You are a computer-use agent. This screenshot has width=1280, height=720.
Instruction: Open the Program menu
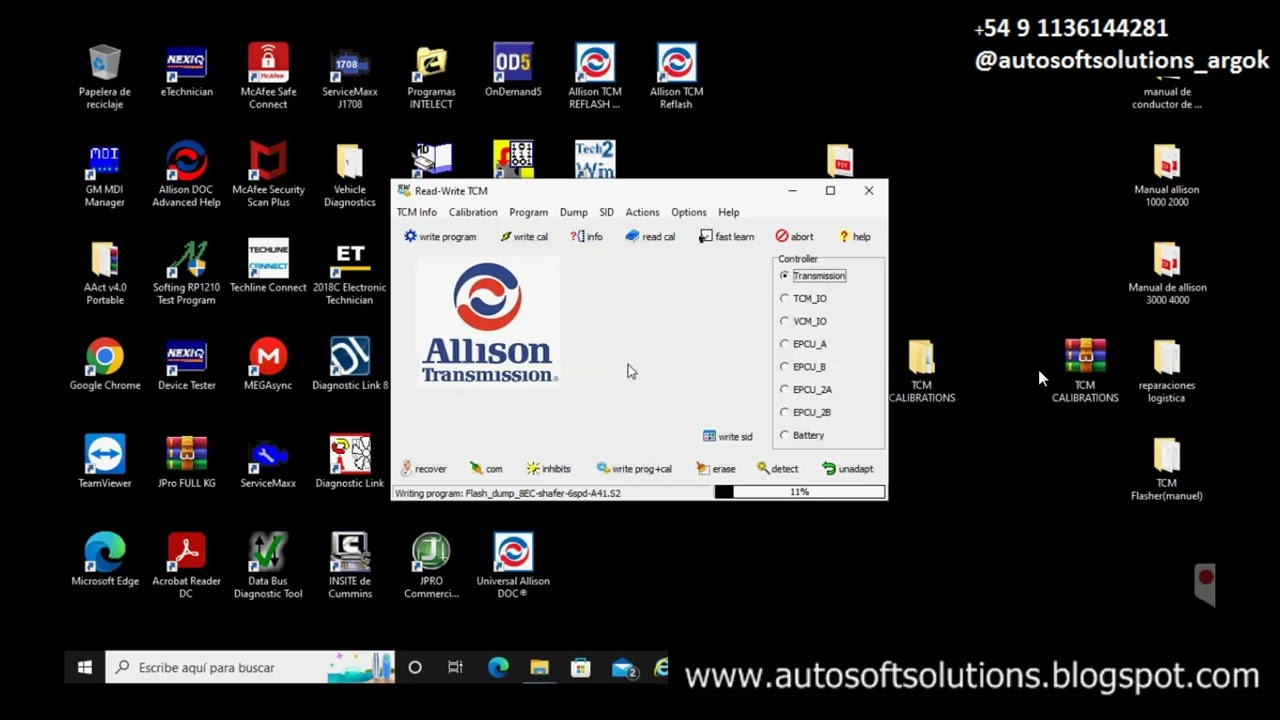click(528, 212)
